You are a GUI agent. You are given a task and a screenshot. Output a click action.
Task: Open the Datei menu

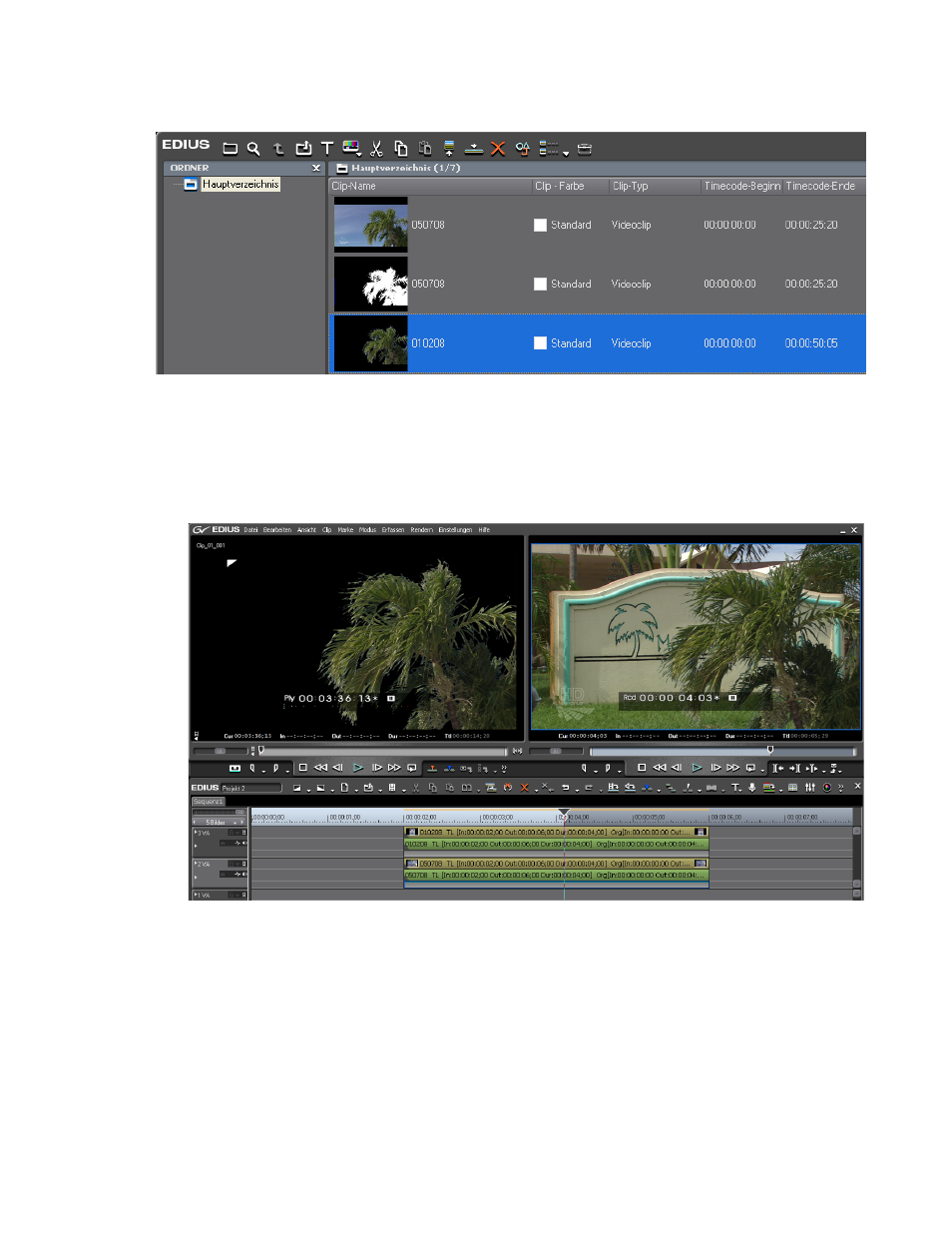tap(250, 530)
